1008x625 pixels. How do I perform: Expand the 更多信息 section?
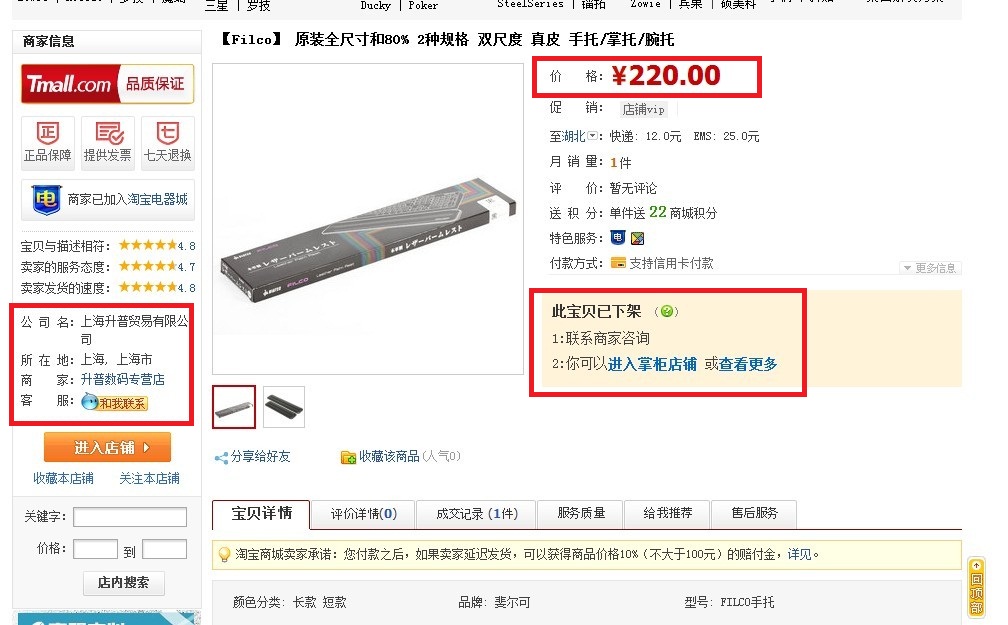[930, 267]
